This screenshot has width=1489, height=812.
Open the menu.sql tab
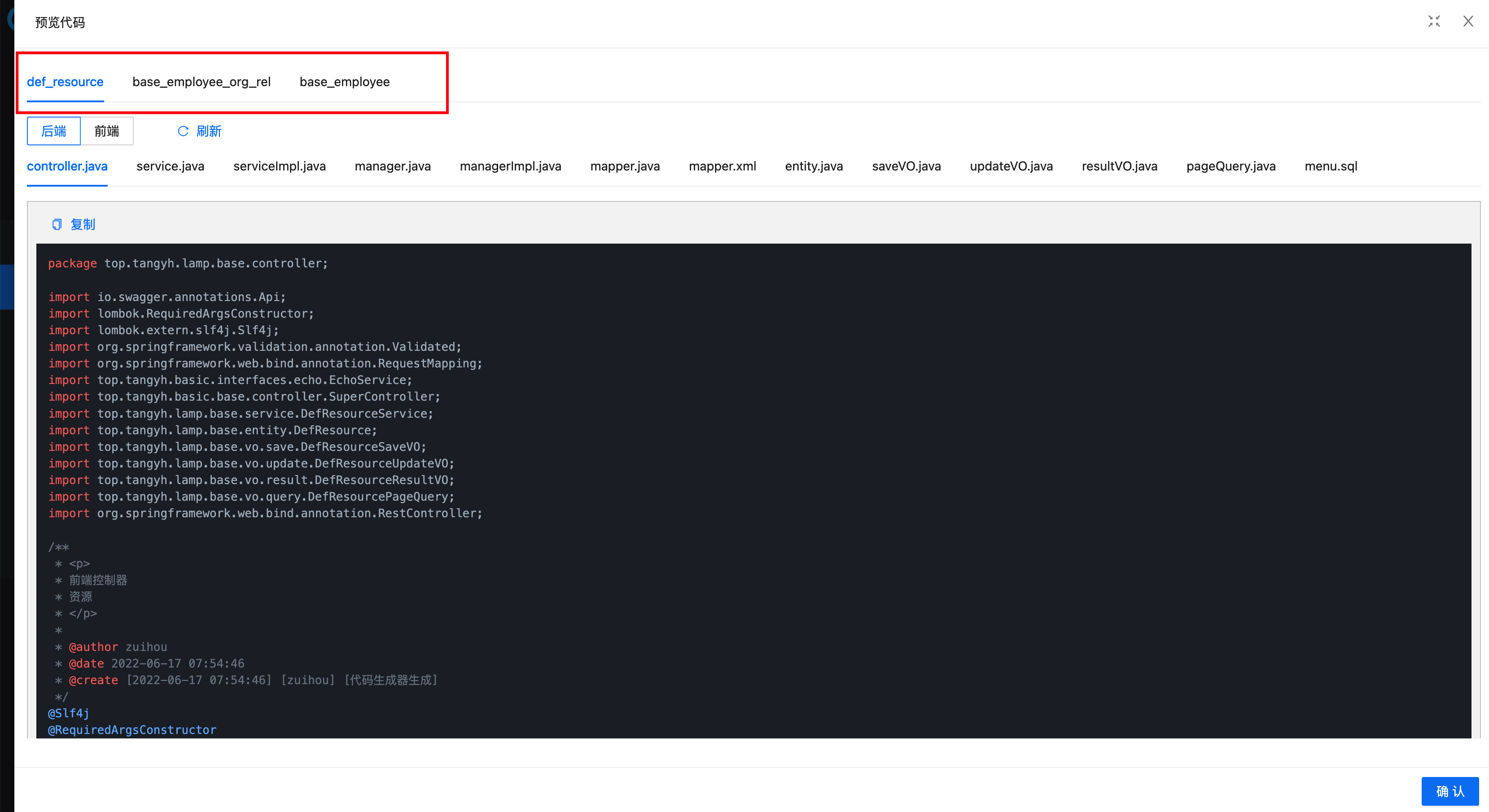1331,166
